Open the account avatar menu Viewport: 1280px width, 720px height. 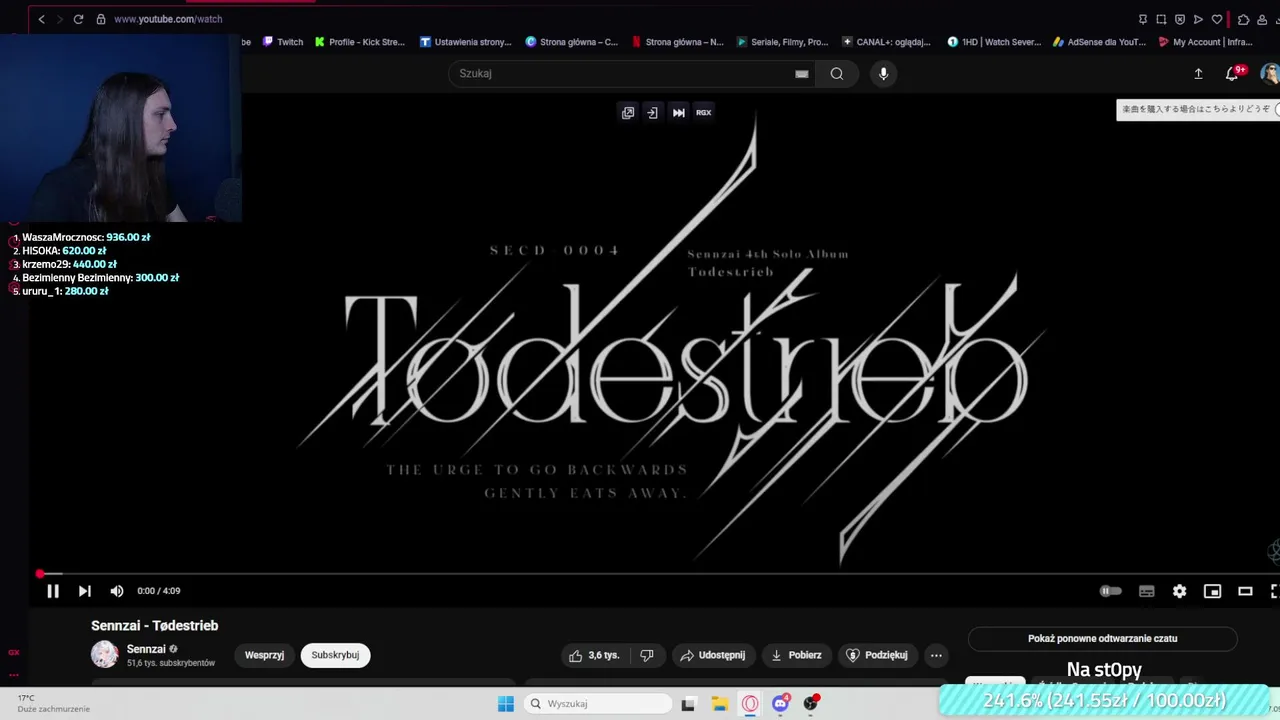(1270, 73)
